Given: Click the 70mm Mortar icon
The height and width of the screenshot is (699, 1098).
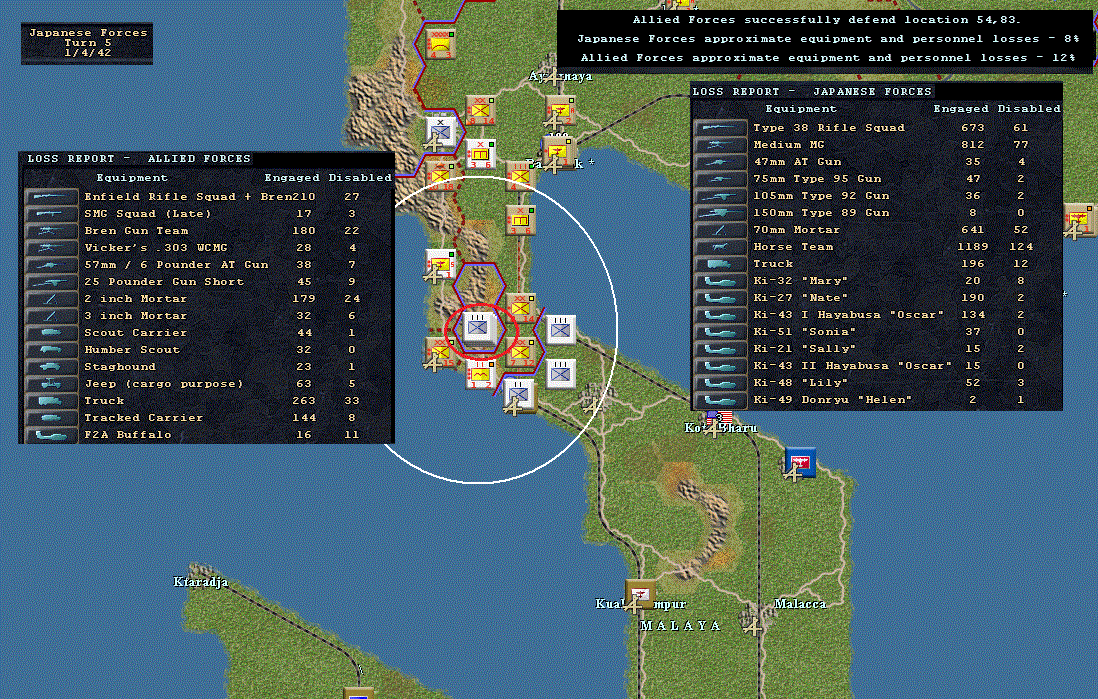Looking at the screenshot, I should coord(721,230).
